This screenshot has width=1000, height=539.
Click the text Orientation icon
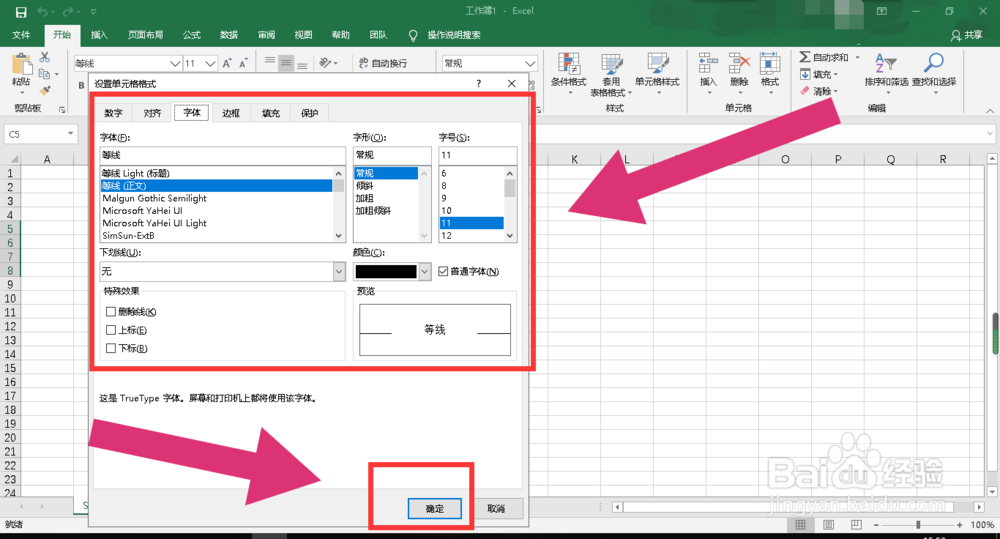click(x=325, y=63)
